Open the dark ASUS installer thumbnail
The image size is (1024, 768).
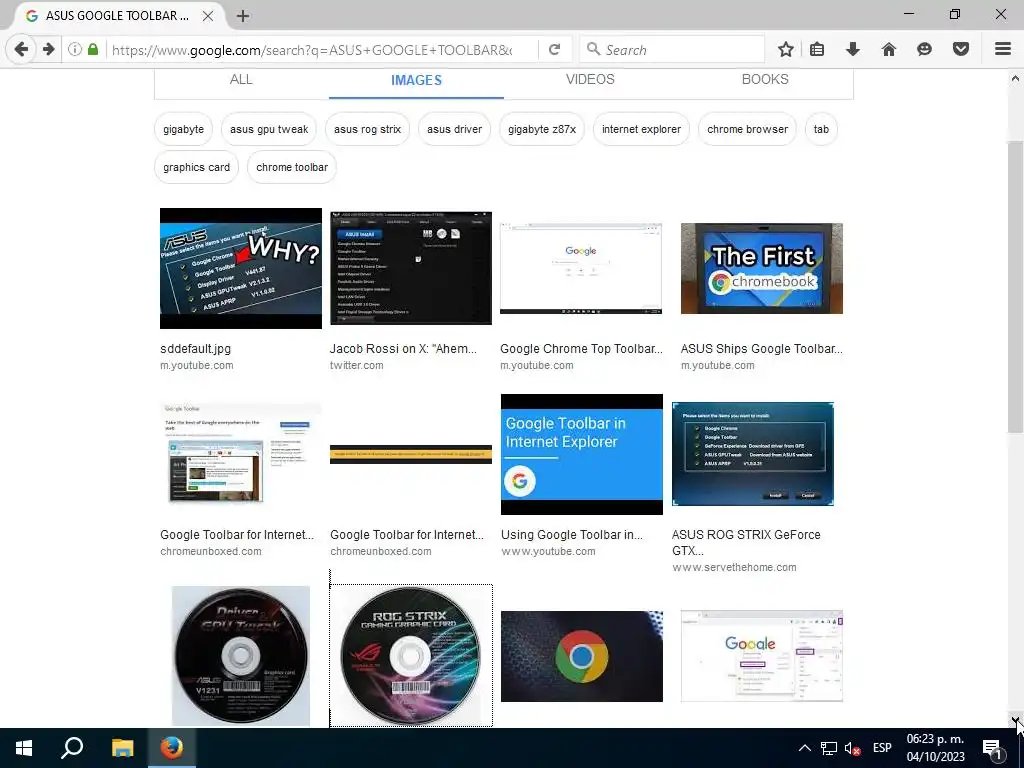[411, 268]
